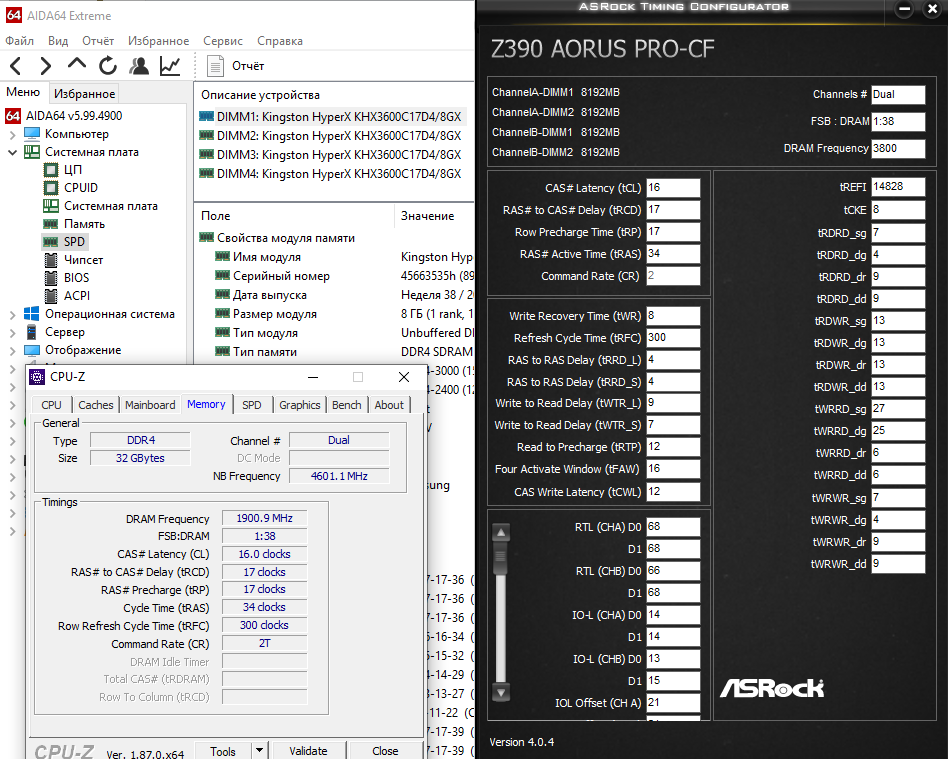Switch to the Избранное sidebar tab

(x=84, y=93)
